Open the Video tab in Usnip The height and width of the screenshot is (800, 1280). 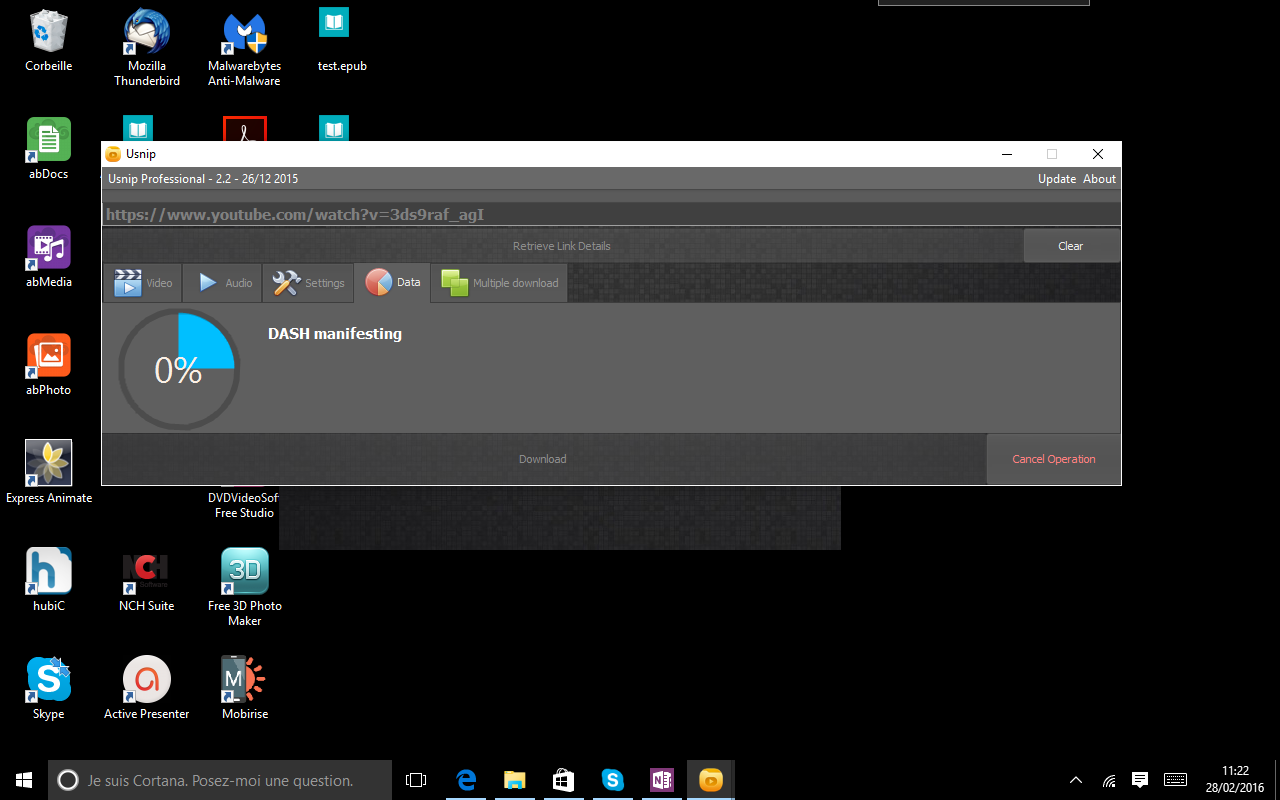pos(143,283)
